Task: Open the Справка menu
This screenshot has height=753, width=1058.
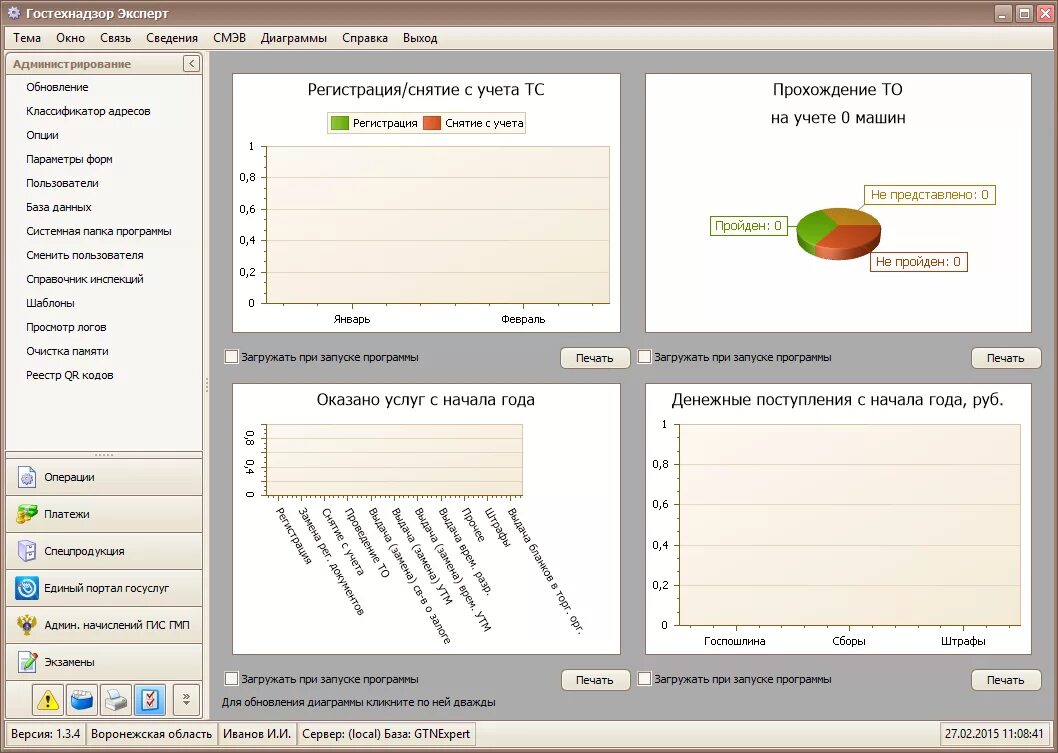Action: 364,38
